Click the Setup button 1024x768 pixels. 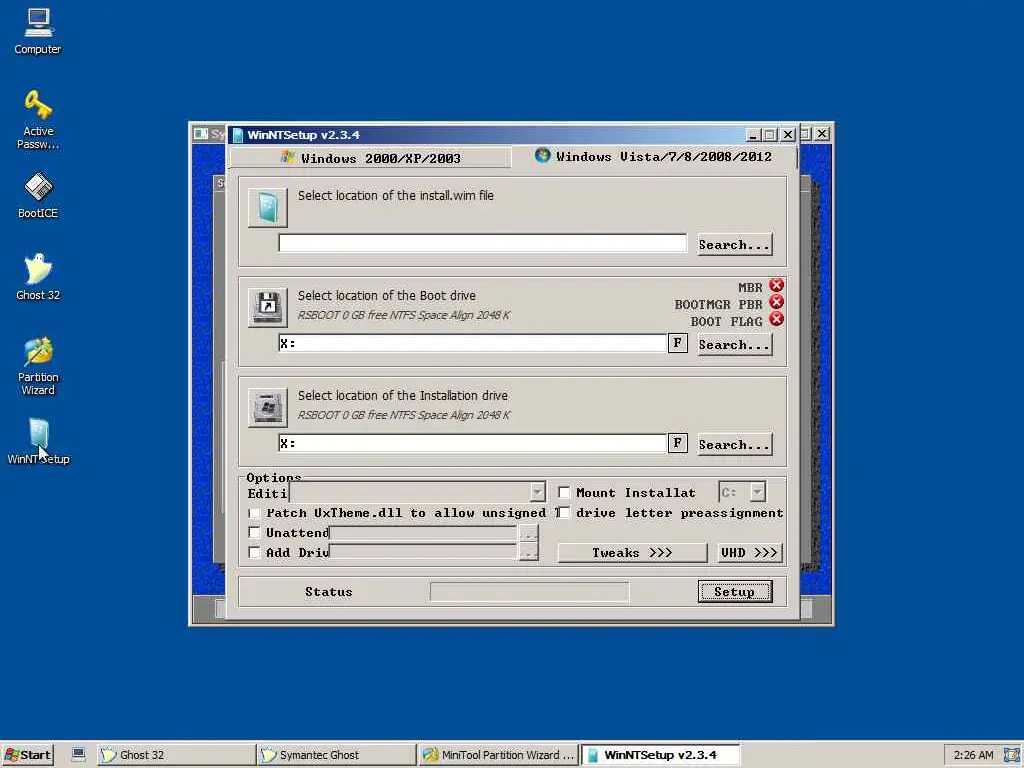tap(735, 592)
